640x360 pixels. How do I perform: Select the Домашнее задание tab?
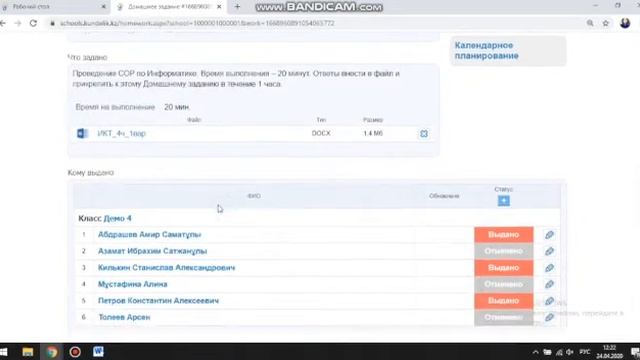tap(169, 7)
